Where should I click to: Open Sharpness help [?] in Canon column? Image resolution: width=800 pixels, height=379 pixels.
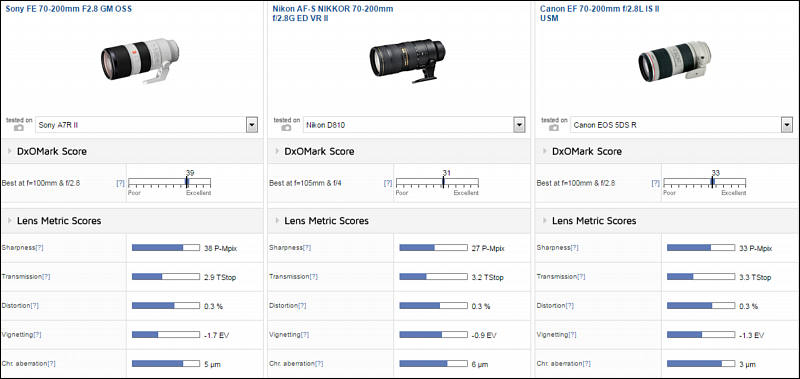pyautogui.click(x=574, y=247)
